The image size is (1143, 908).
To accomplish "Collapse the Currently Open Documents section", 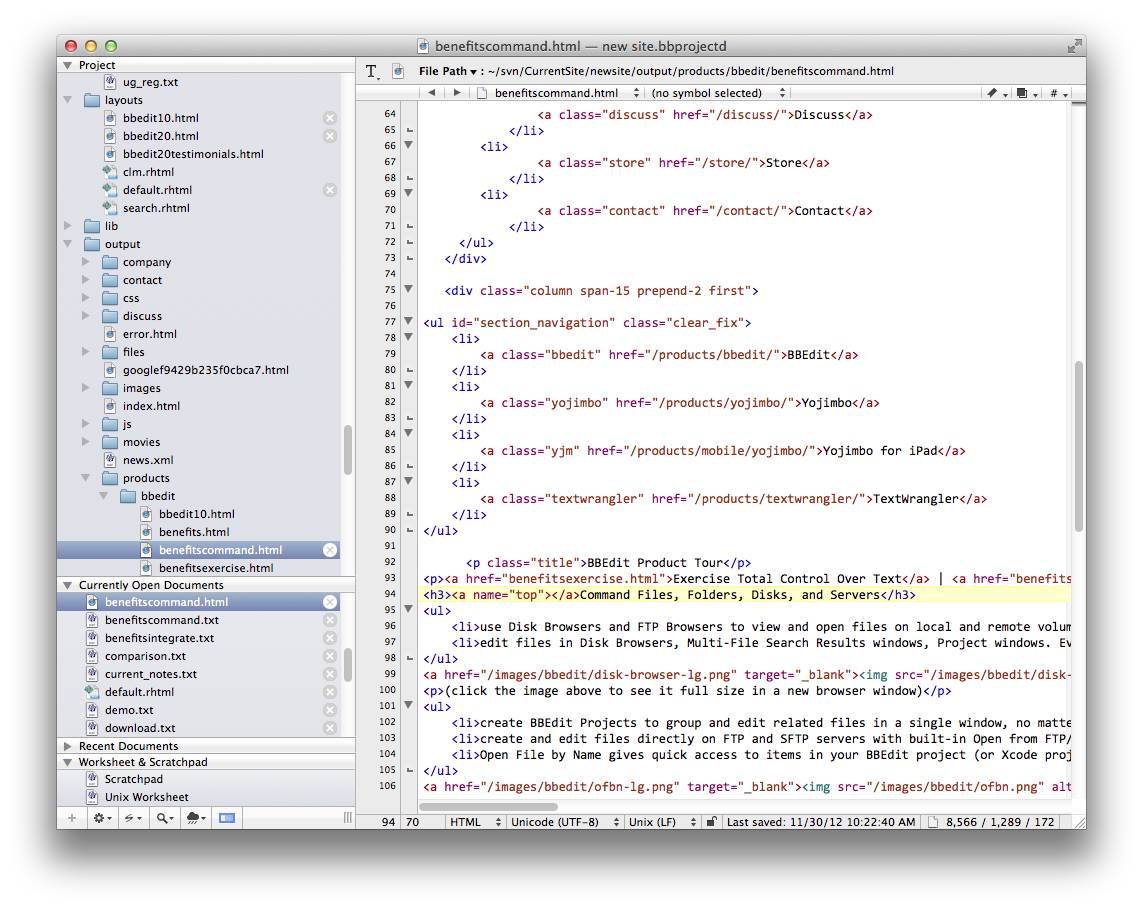I will [x=68, y=585].
